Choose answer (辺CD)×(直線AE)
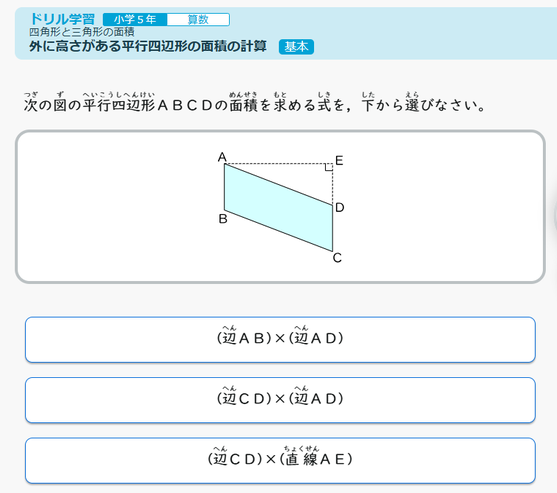The height and width of the screenshot is (493, 557). [x=280, y=460]
